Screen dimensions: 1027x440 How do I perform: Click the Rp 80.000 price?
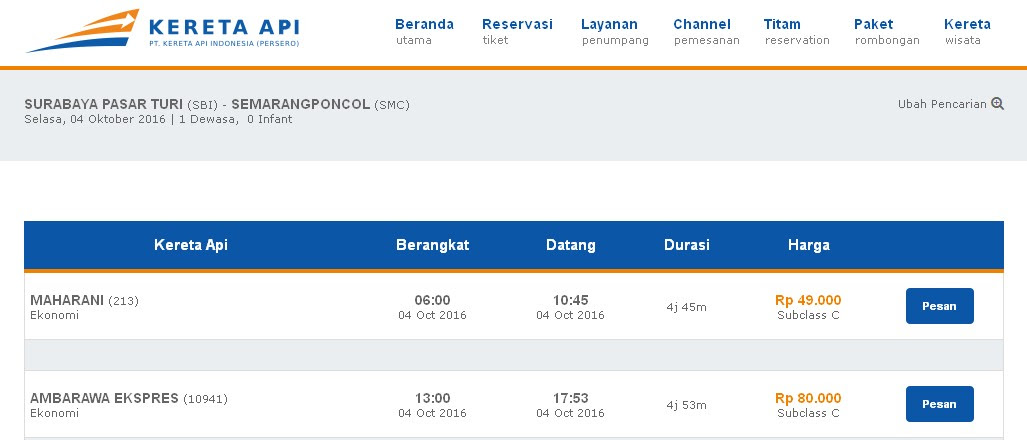[x=808, y=398]
